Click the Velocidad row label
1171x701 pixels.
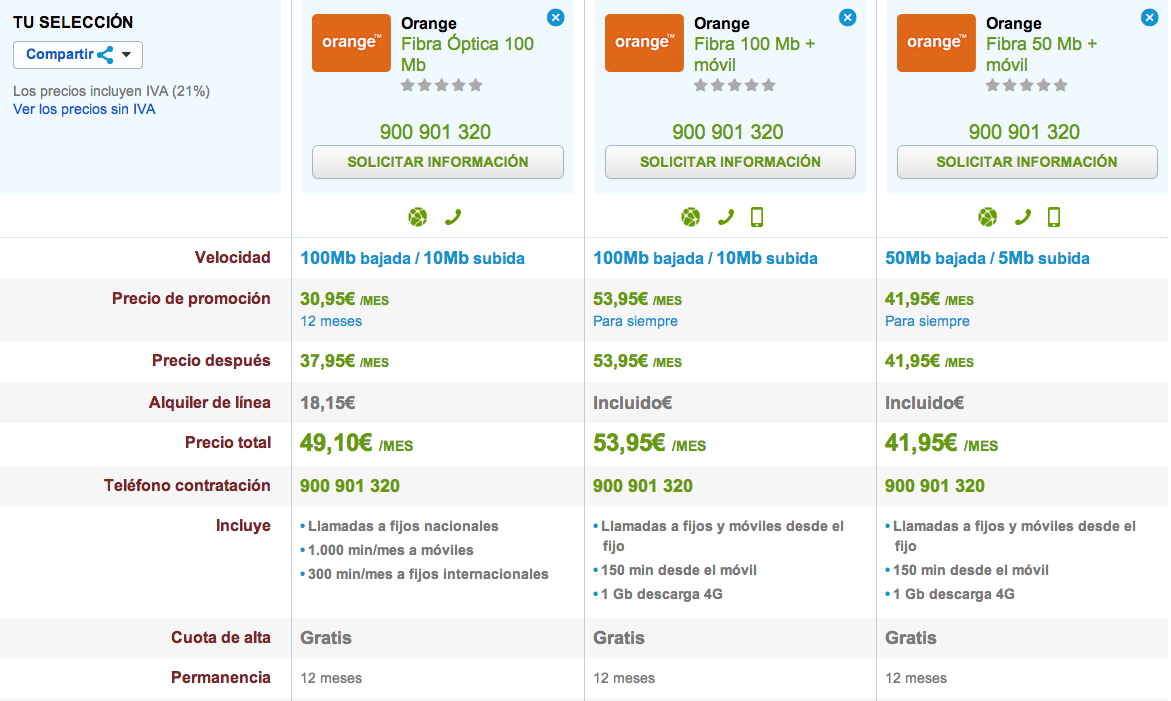[232, 258]
